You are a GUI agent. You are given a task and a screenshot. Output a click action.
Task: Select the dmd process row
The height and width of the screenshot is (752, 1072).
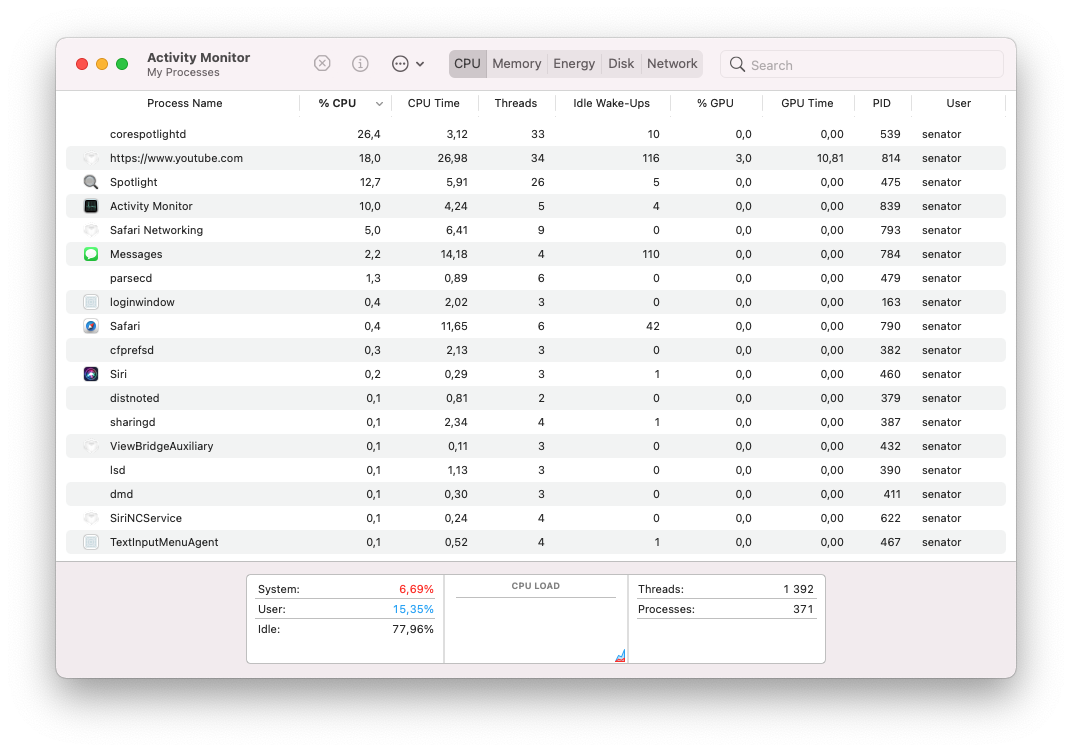[536, 494]
